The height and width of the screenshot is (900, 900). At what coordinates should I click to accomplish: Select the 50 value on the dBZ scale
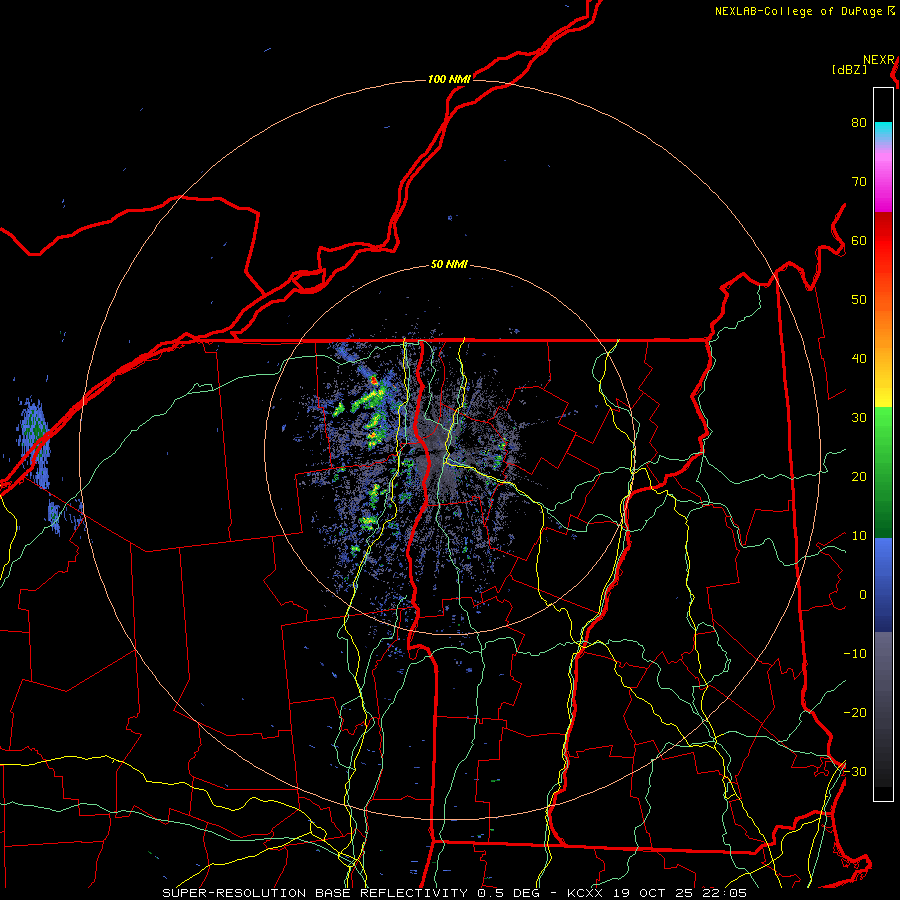859,300
